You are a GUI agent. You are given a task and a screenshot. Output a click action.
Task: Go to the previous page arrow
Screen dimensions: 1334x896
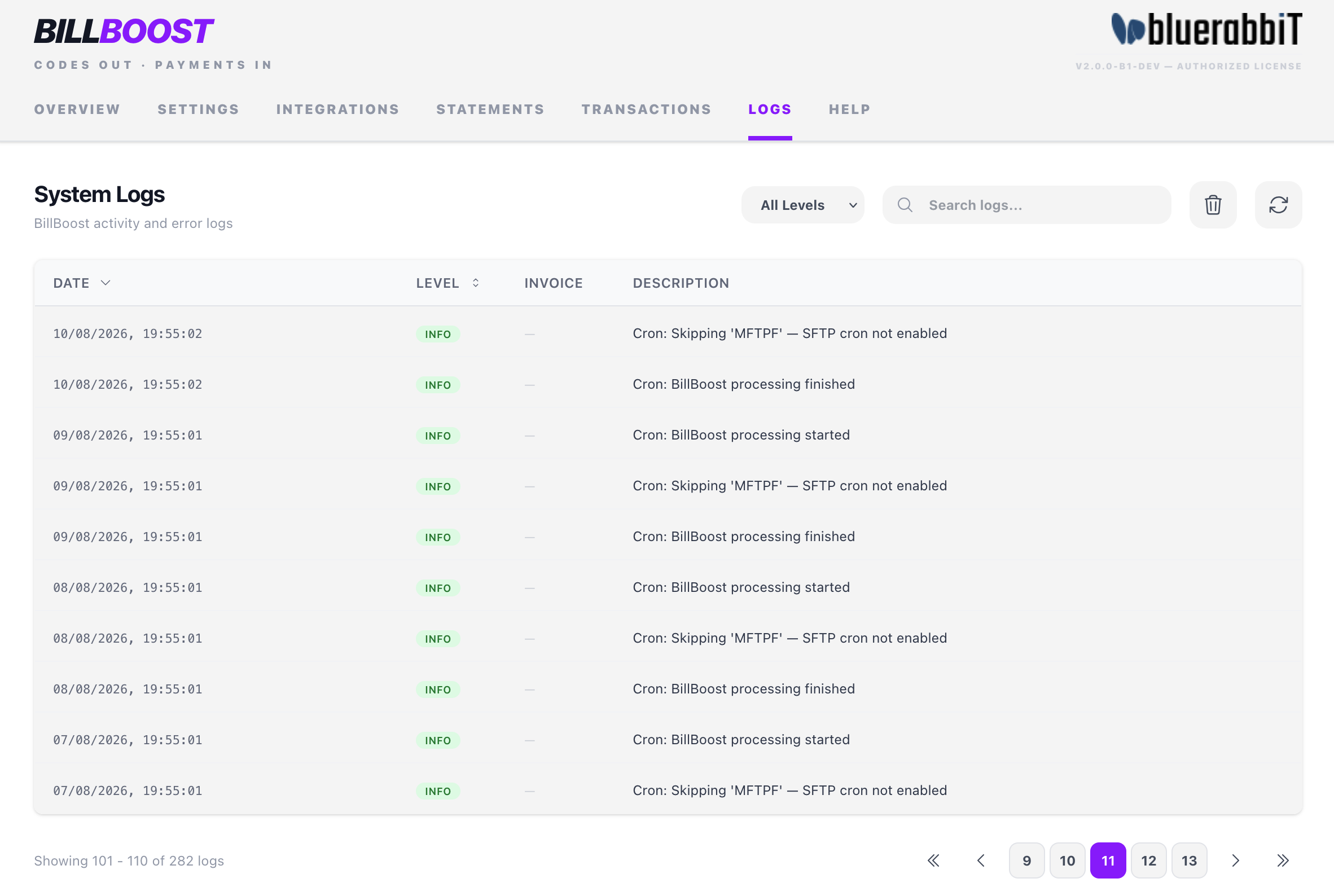pyautogui.click(x=981, y=860)
